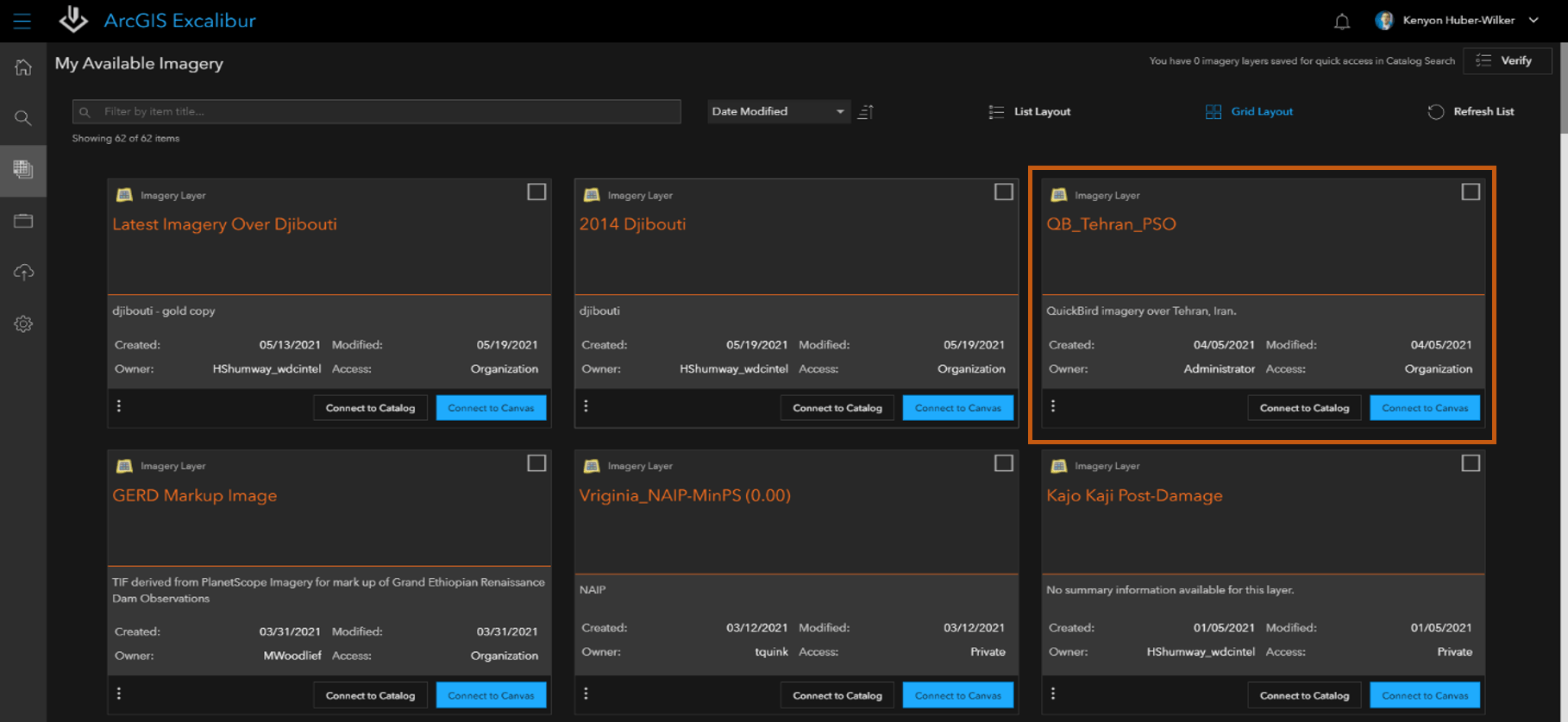Switch to List Layout
The height and width of the screenshot is (722, 1568).
(x=1029, y=111)
